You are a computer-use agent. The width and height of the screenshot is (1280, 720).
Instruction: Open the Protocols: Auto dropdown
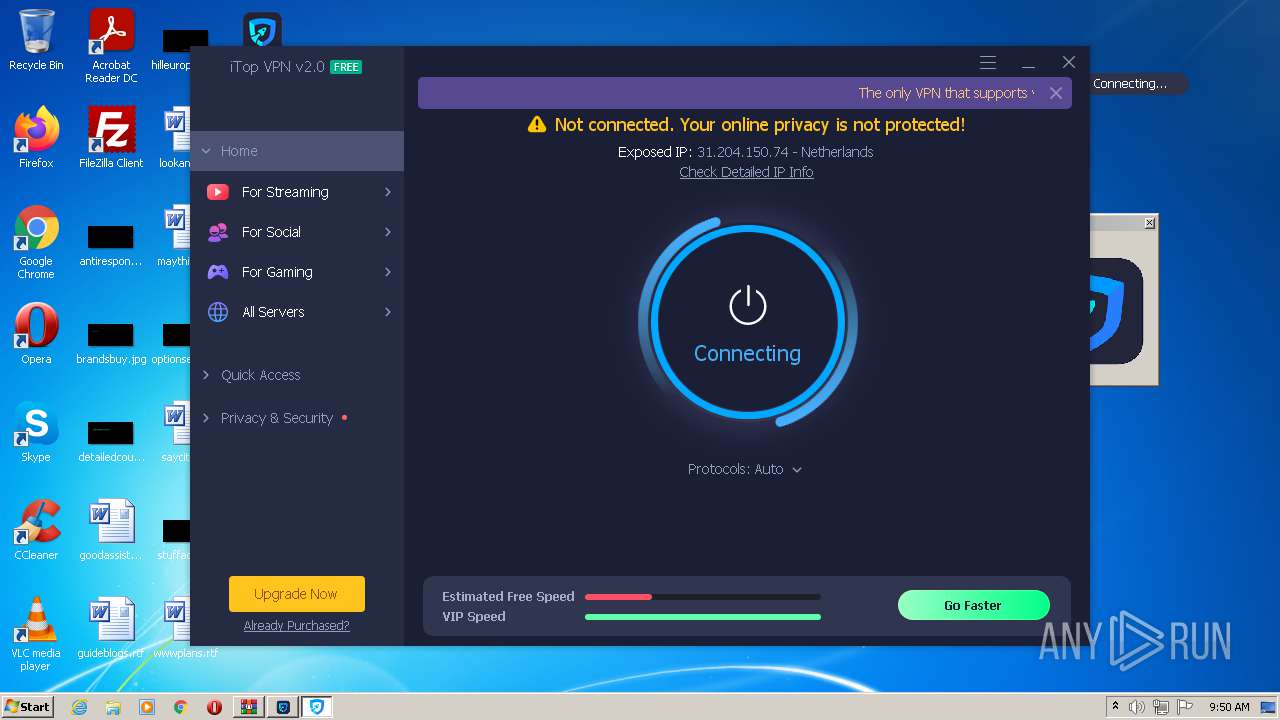[x=745, y=469]
